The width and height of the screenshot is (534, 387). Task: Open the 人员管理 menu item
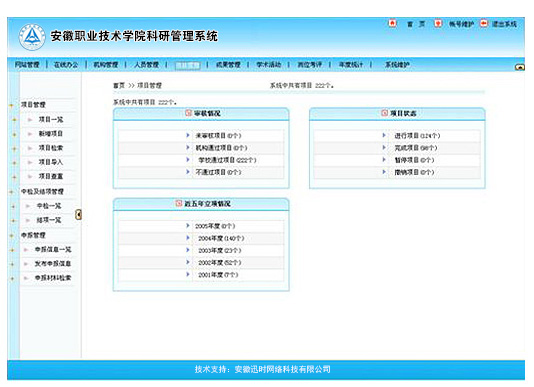pyautogui.click(x=146, y=64)
